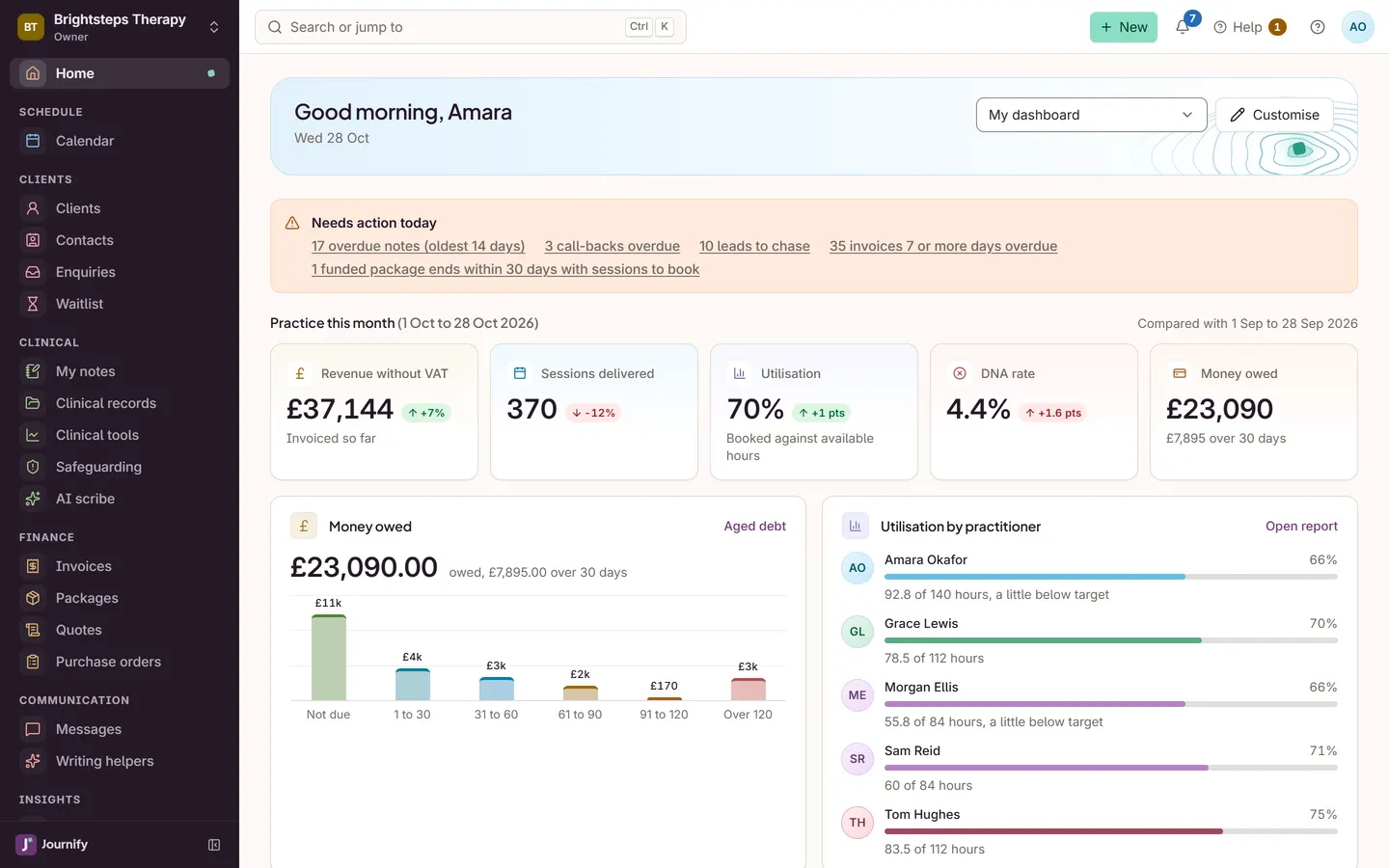This screenshot has width=1389, height=868.
Task: Click the chart icon on Utilisation by practitioner
Action: (856, 526)
